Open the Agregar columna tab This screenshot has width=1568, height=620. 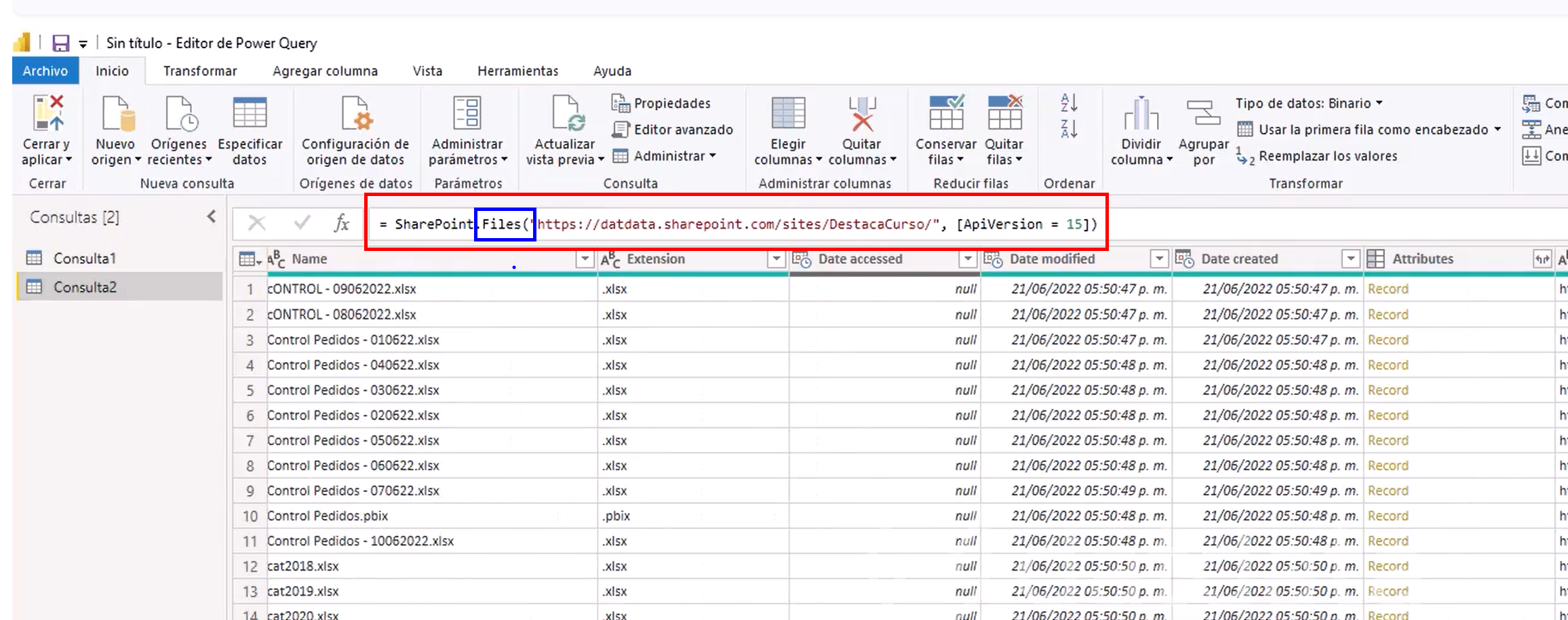pos(325,71)
